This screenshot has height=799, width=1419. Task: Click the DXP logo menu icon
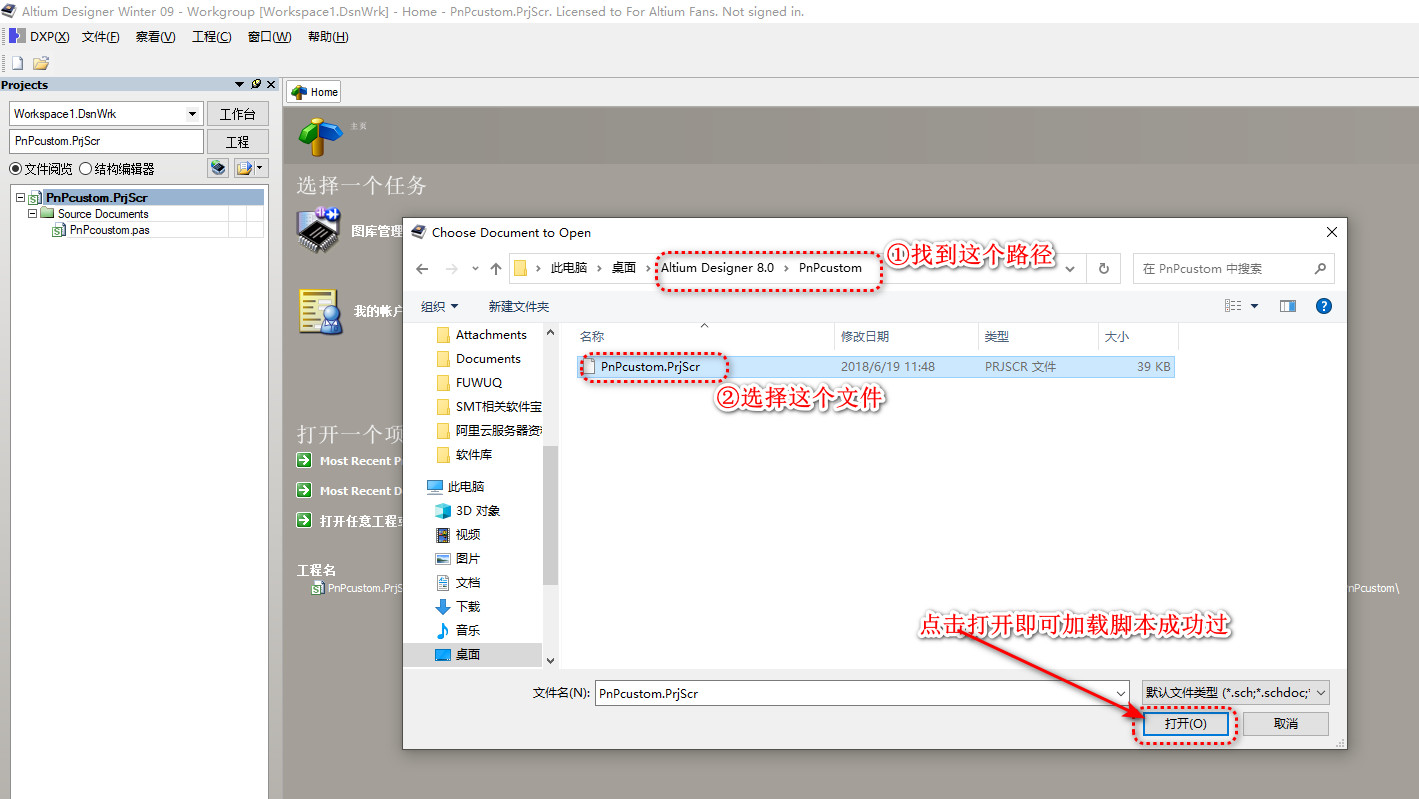(17, 37)
